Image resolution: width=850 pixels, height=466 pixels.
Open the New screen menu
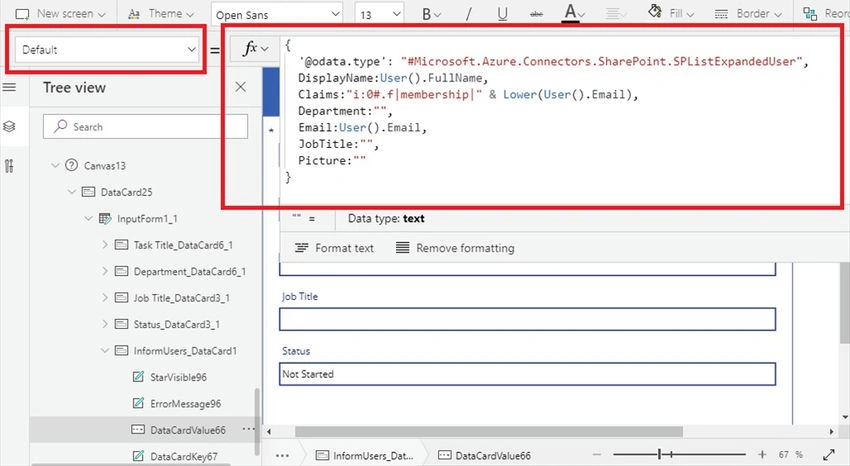click(61, 14)
